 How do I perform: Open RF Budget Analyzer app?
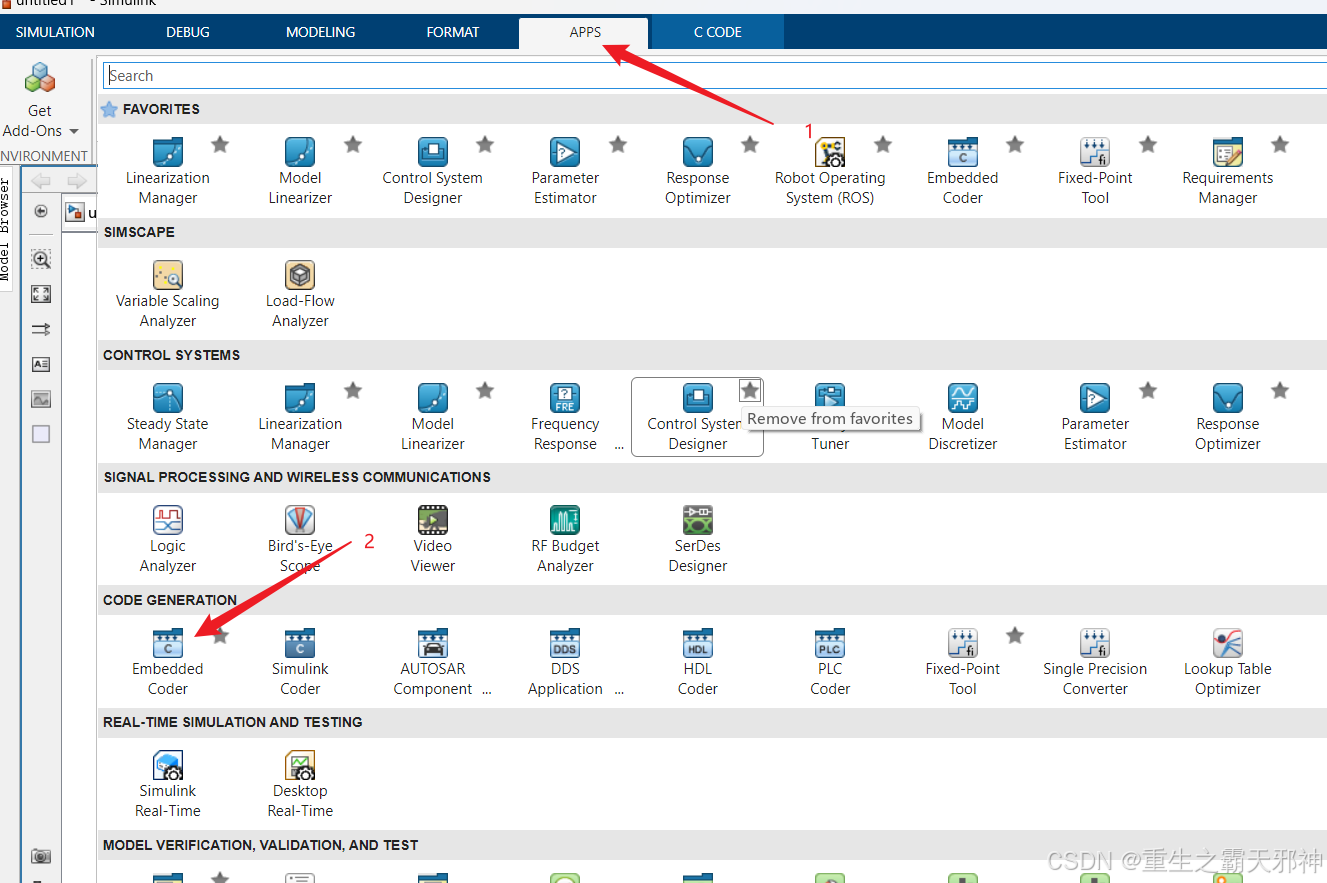click(565, 539)
